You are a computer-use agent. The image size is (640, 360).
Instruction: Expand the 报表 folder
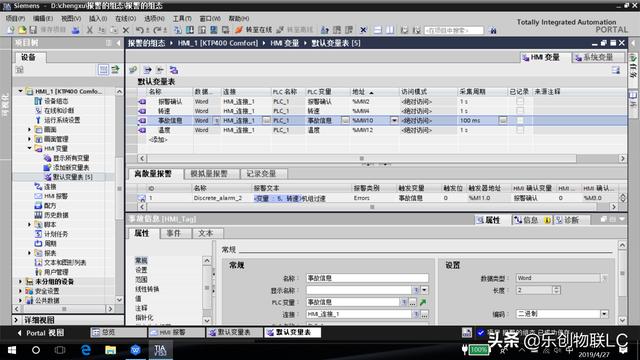[x=29, y=253]
